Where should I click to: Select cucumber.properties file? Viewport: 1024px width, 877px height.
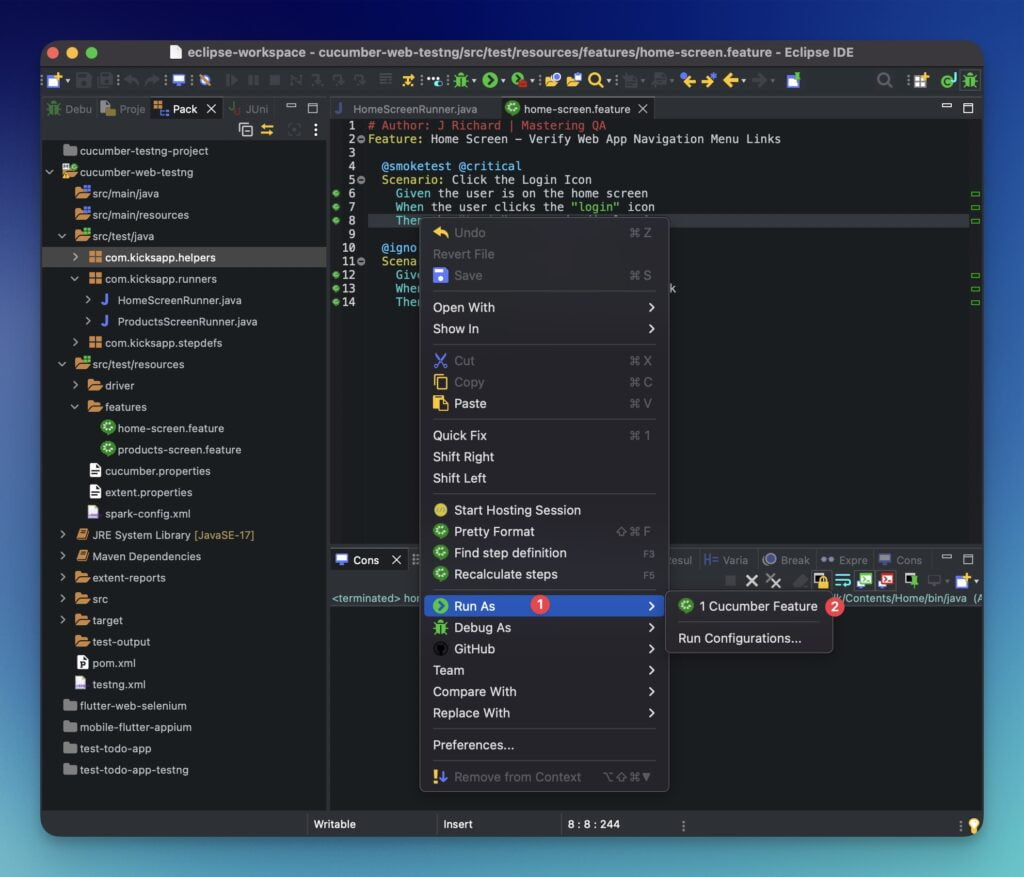[157, 471]
